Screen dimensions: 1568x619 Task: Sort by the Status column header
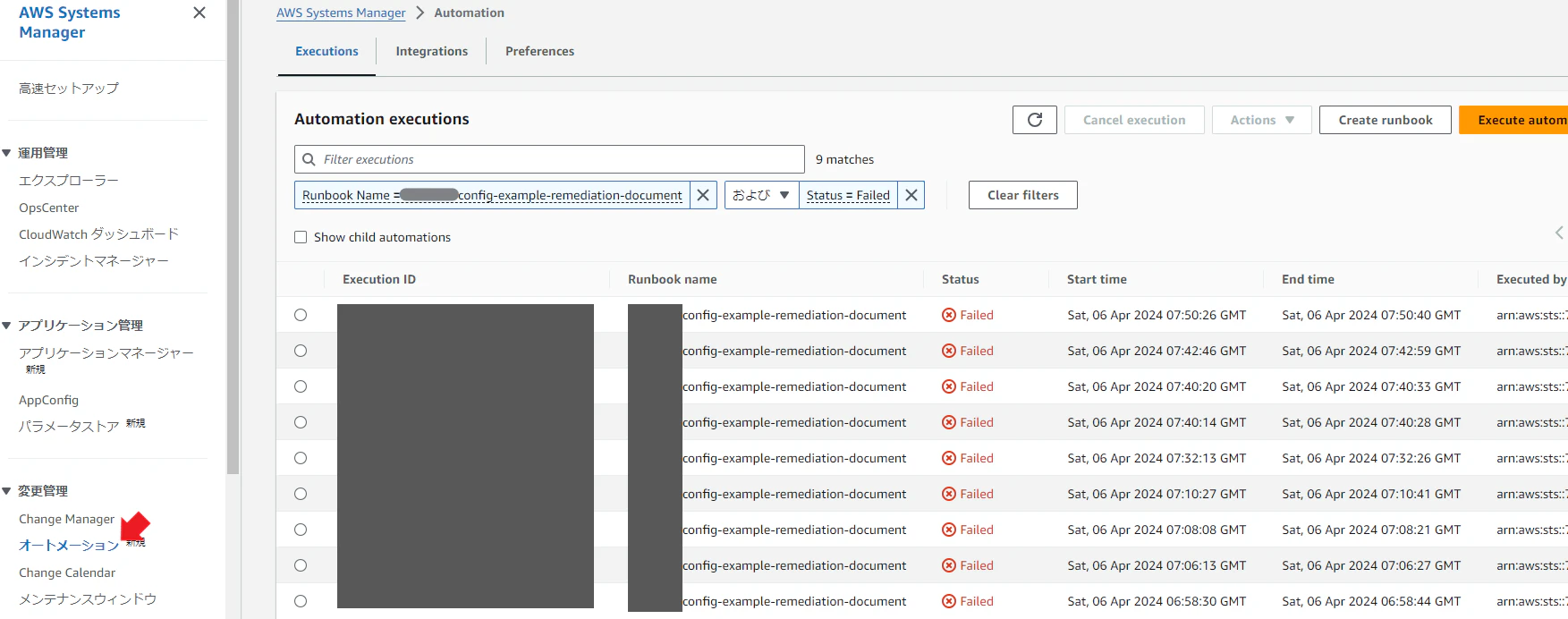pos(961,279)
